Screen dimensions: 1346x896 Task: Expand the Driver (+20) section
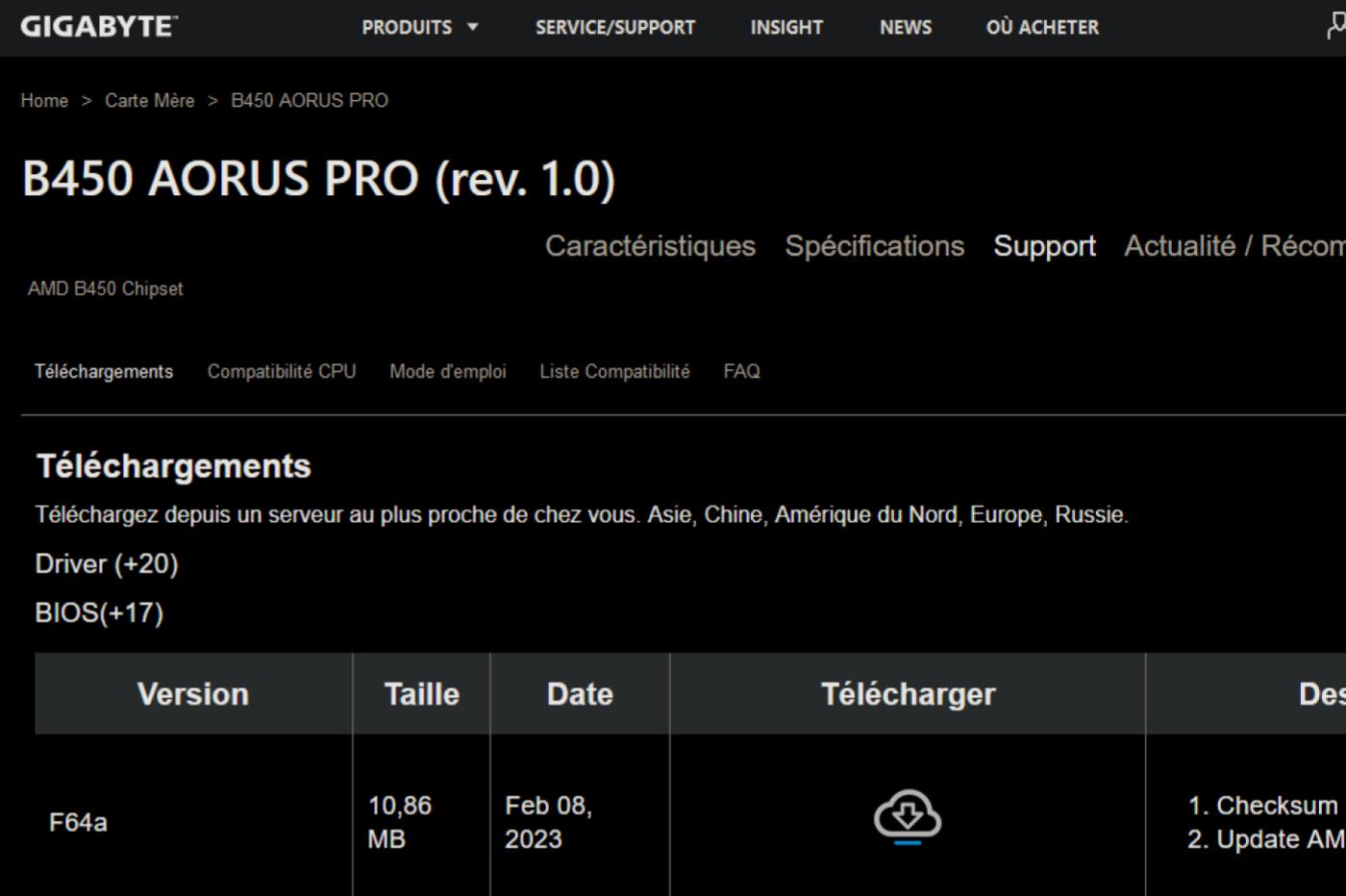[x=107, y=563]
